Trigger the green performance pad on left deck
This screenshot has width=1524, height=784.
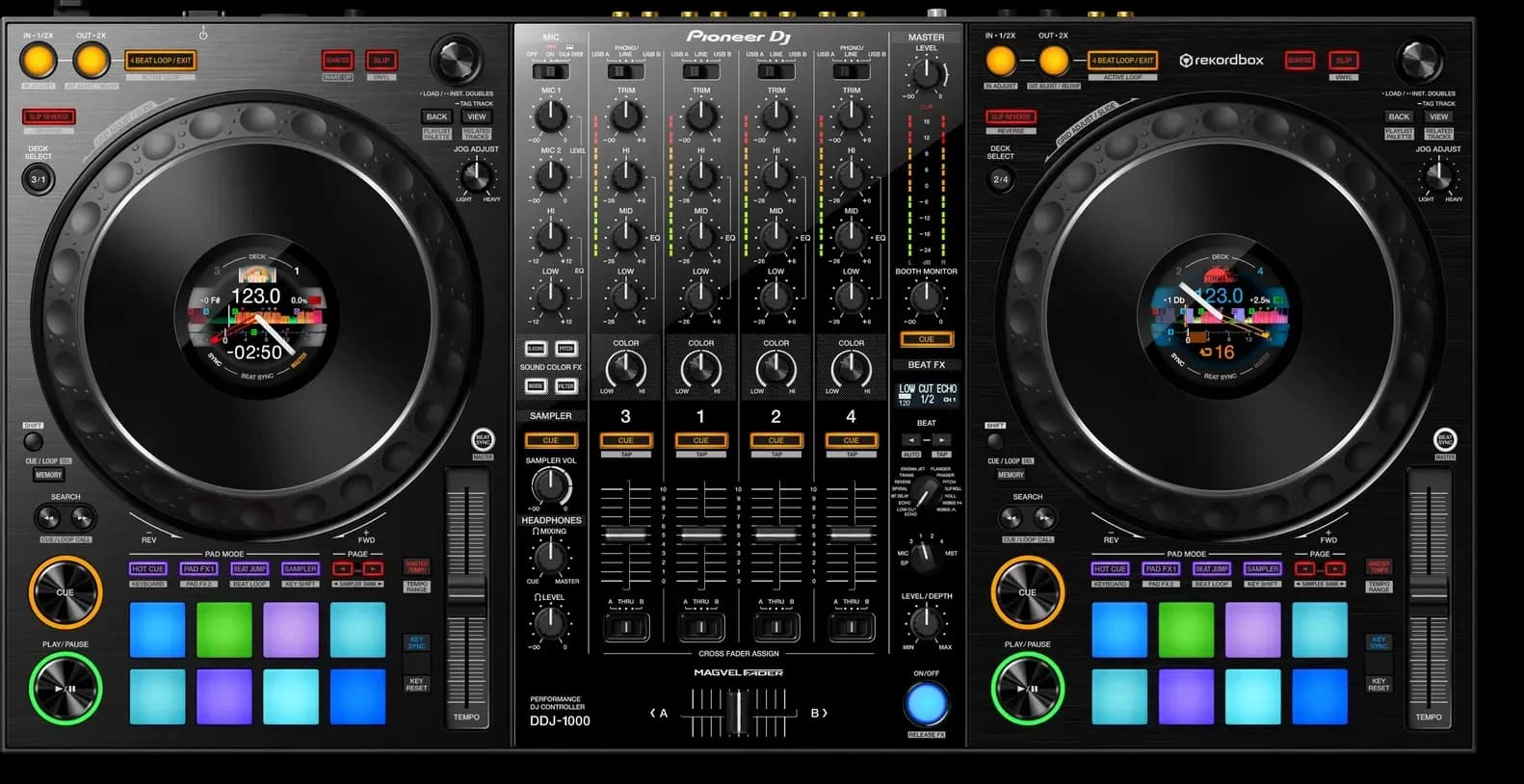pos(223,630)
